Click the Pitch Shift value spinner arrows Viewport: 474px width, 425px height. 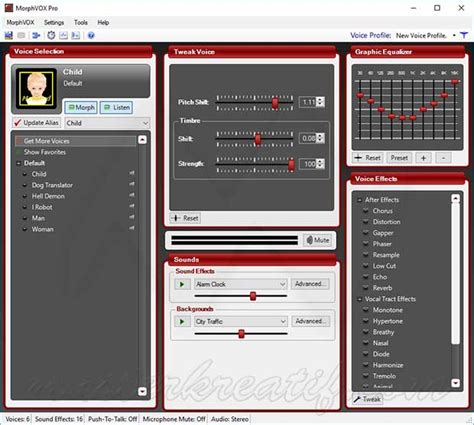click(320, 102)
